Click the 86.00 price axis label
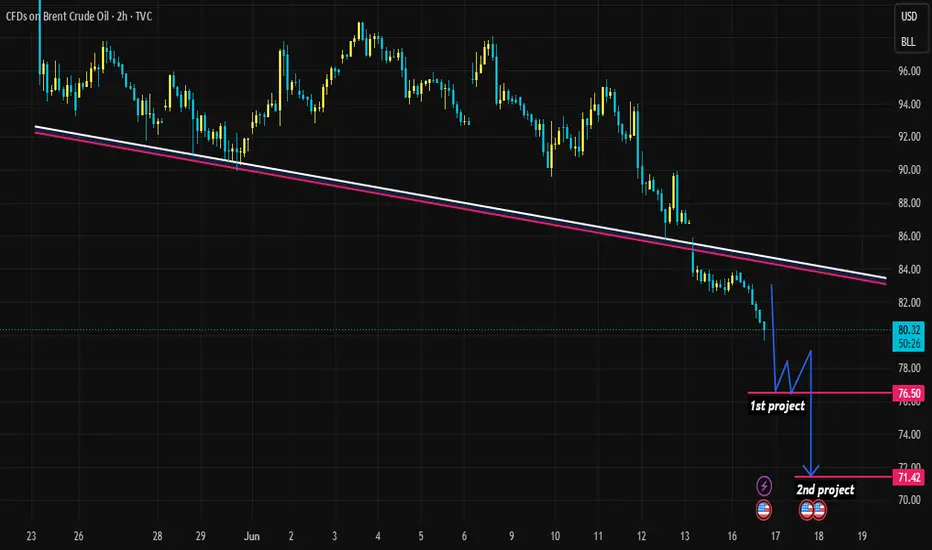Screen dimensions: 932x550 (x=909, y=237)
